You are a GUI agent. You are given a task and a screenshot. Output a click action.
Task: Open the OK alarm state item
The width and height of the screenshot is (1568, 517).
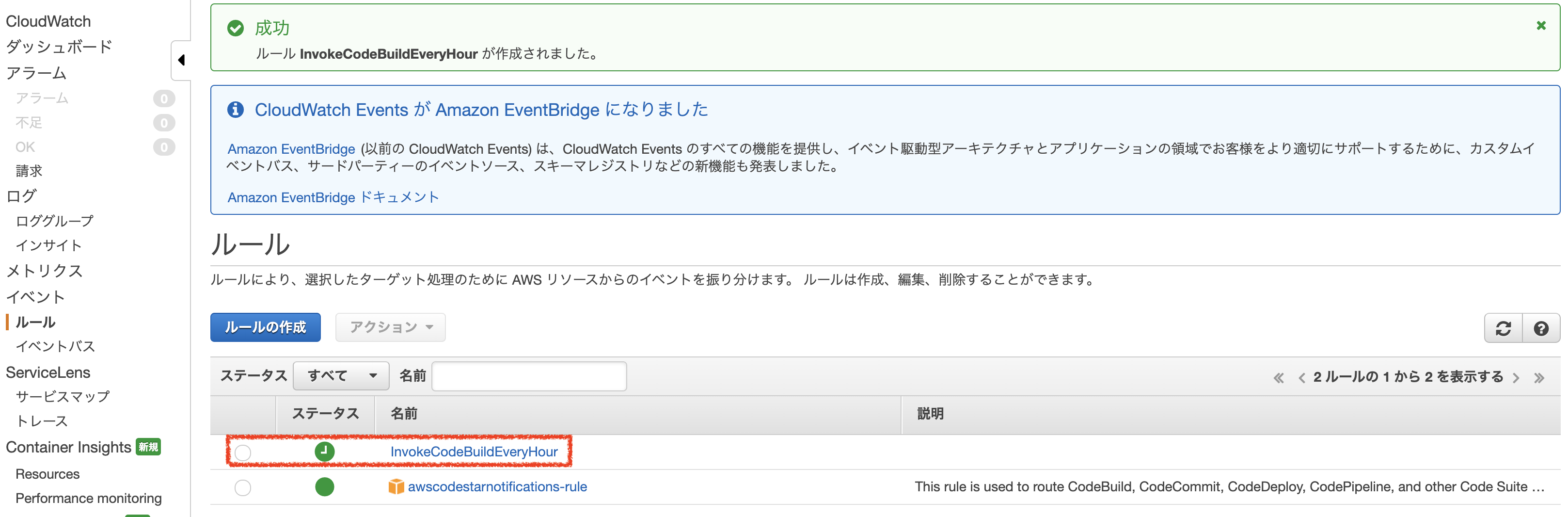point(25,147)
